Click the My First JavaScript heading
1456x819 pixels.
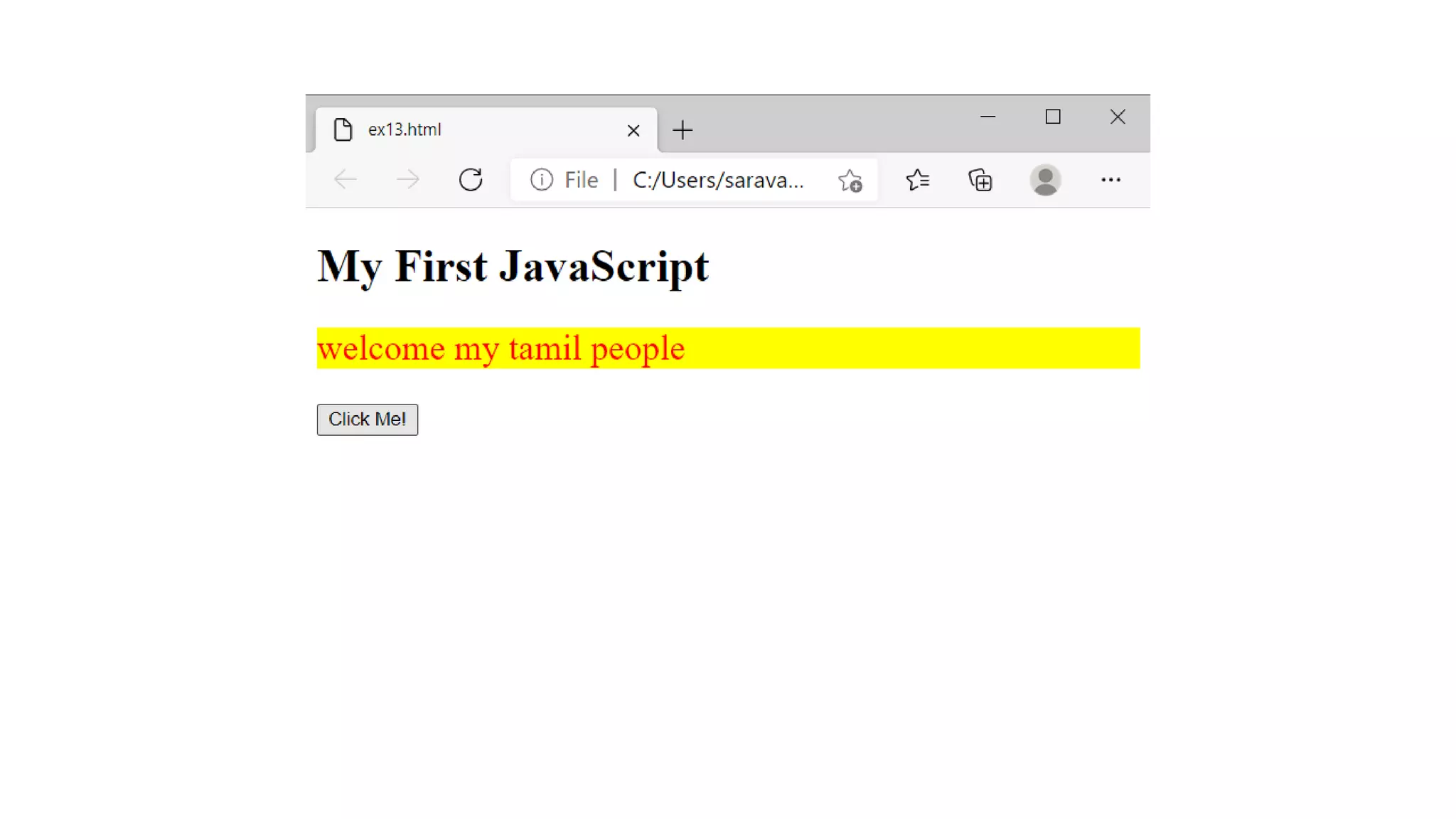pyautogui.click(x=513, y=267)
